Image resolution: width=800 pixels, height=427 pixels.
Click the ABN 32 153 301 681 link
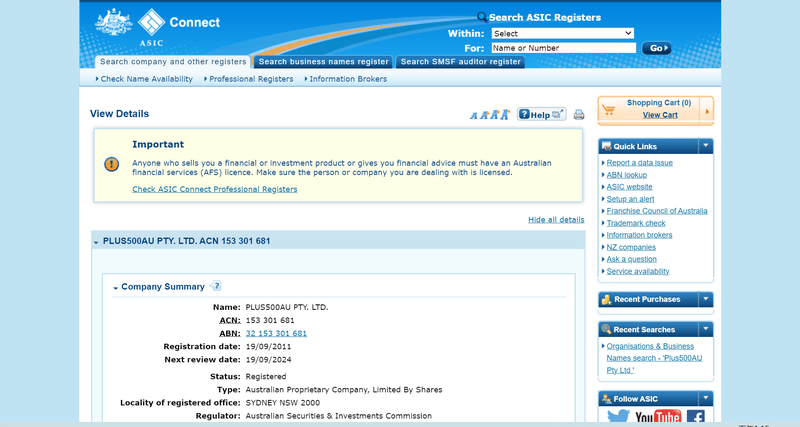(x=276, y=333)
